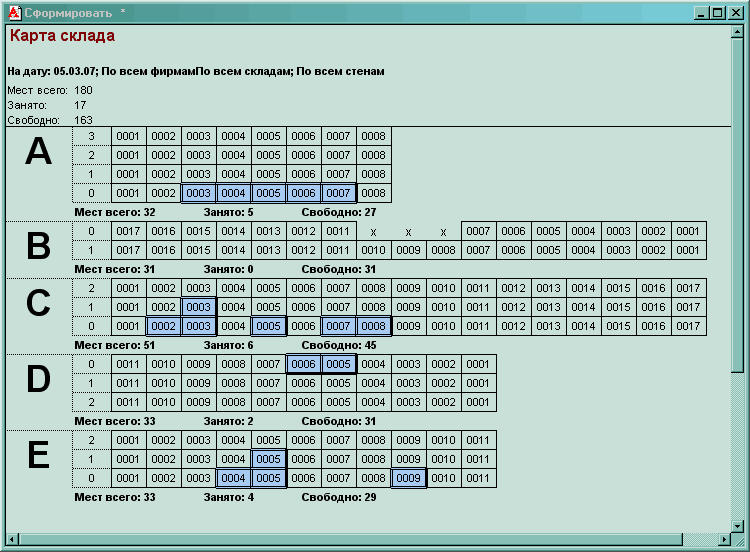Select occupied cell 0006 in wall A row 0
The width and height of the screenshot is (750, 552).
(x=303, y=193)
